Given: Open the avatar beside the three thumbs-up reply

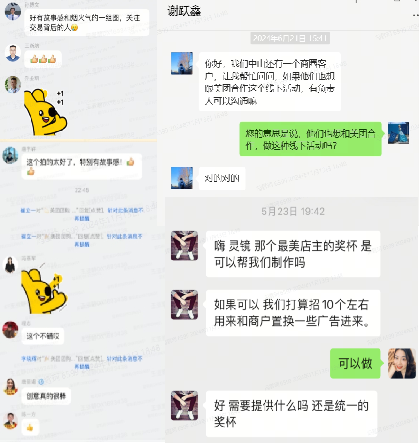Looking at the screenshot, I should [x=13, y=53].
